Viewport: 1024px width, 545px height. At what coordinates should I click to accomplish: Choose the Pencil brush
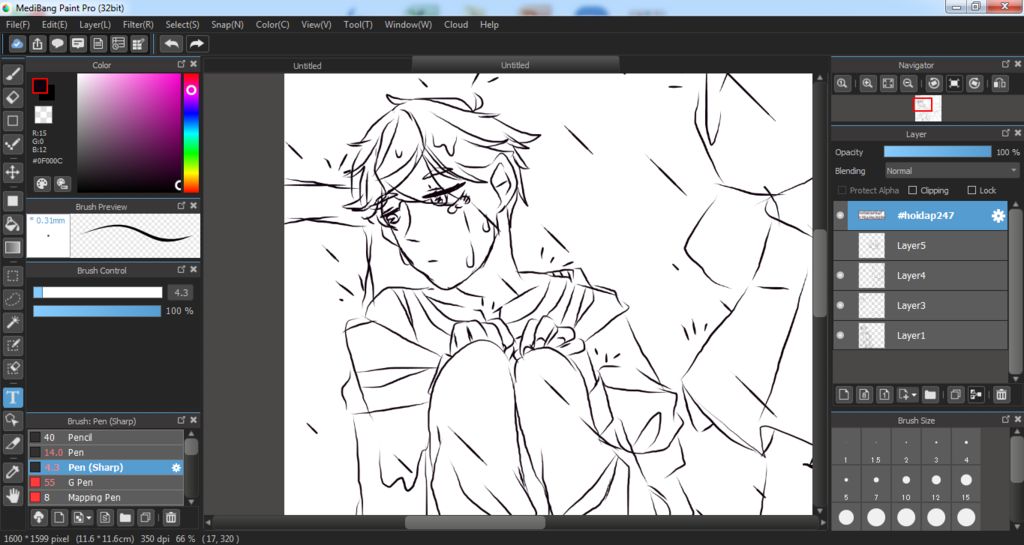(x=106, y=437)
